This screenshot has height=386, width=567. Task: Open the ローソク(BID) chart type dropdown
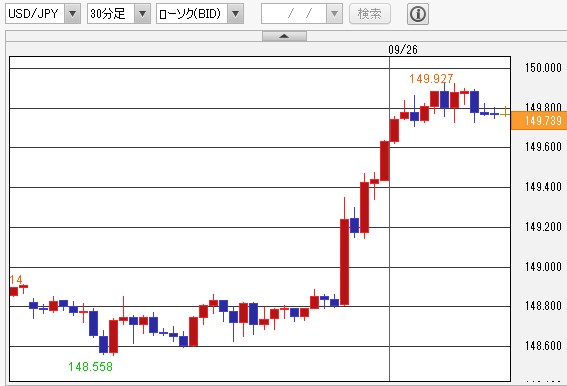pyautogui.click(x=235, y=14)
